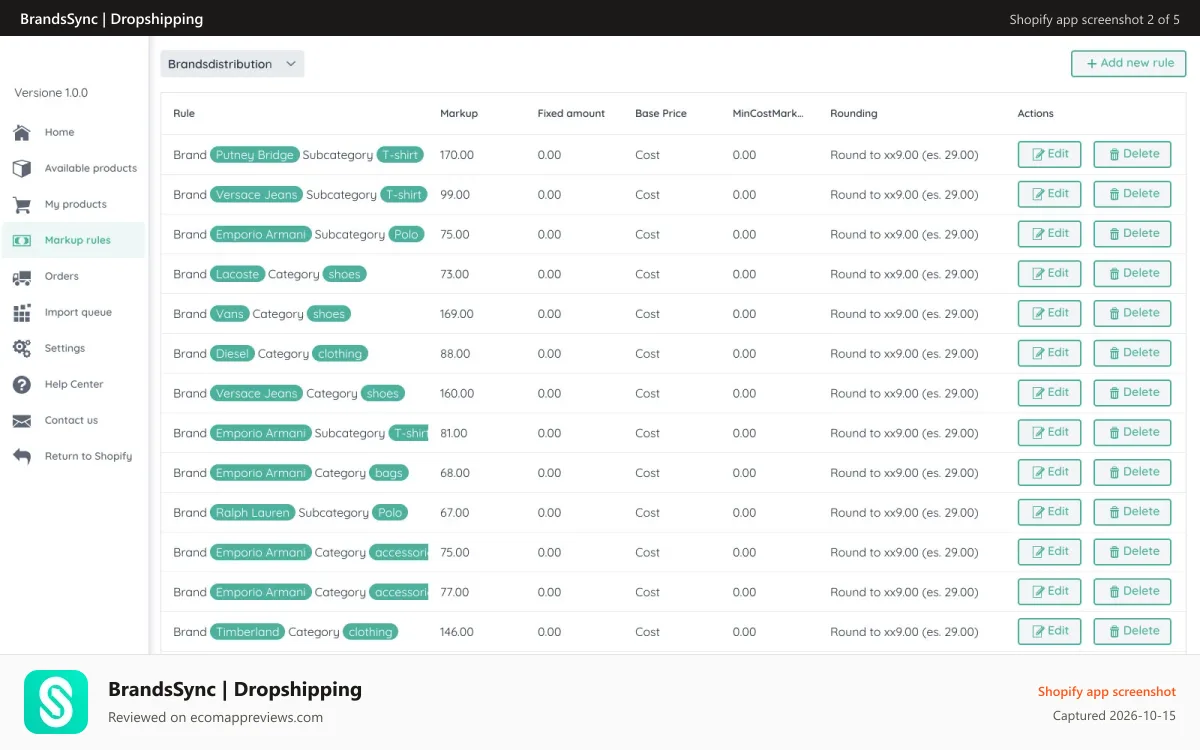
Task: Click the Base Price column header
Action: tap(661, 114)
